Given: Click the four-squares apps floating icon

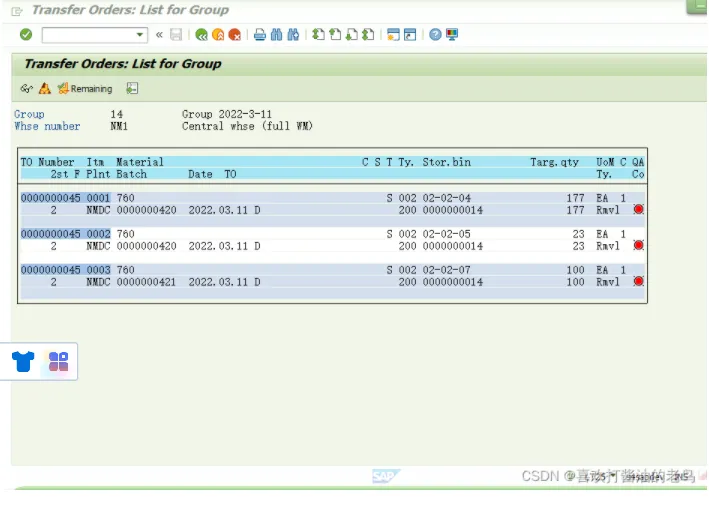Looking at the screenshot, I should tap(58, 362).
